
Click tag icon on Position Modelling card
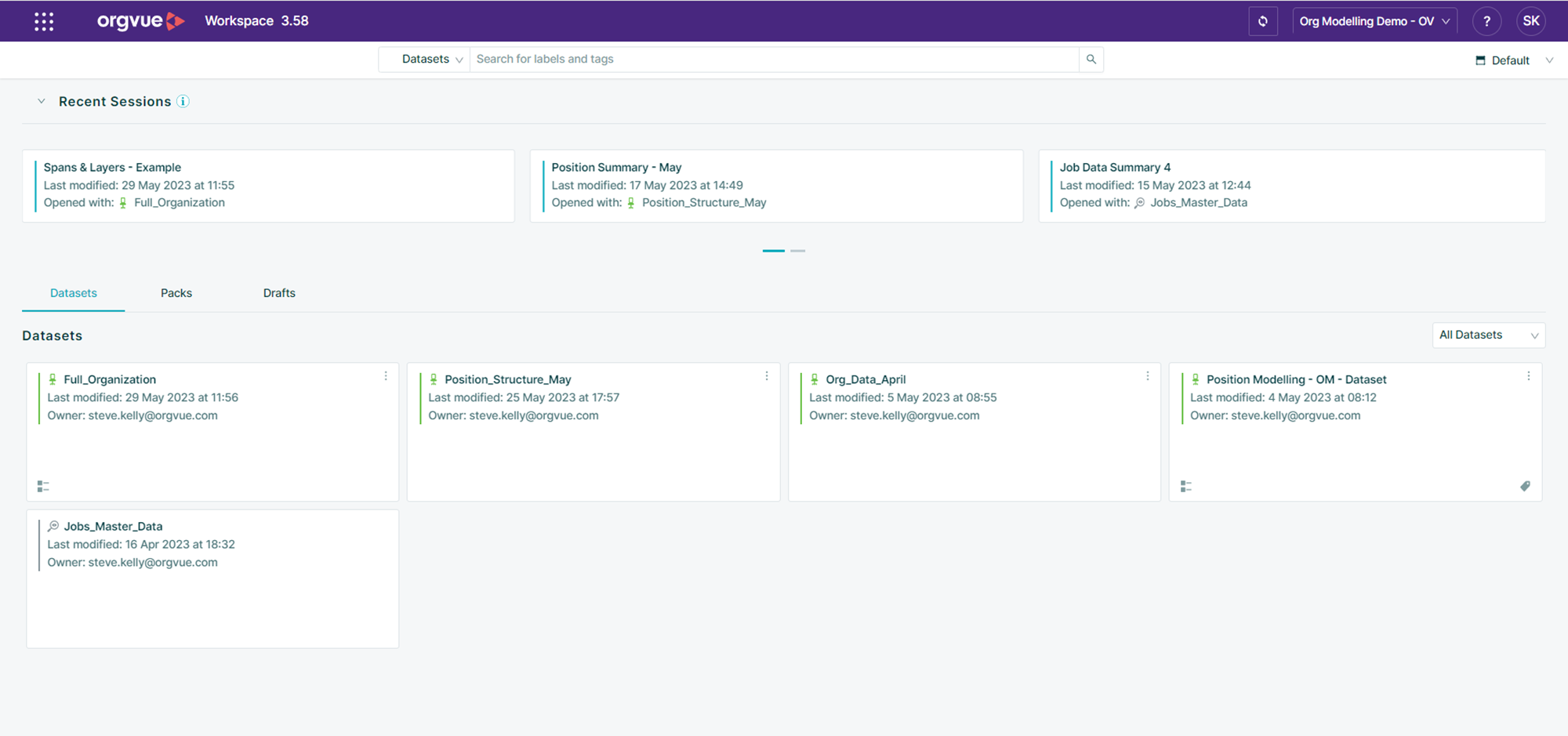(1525, 487)
